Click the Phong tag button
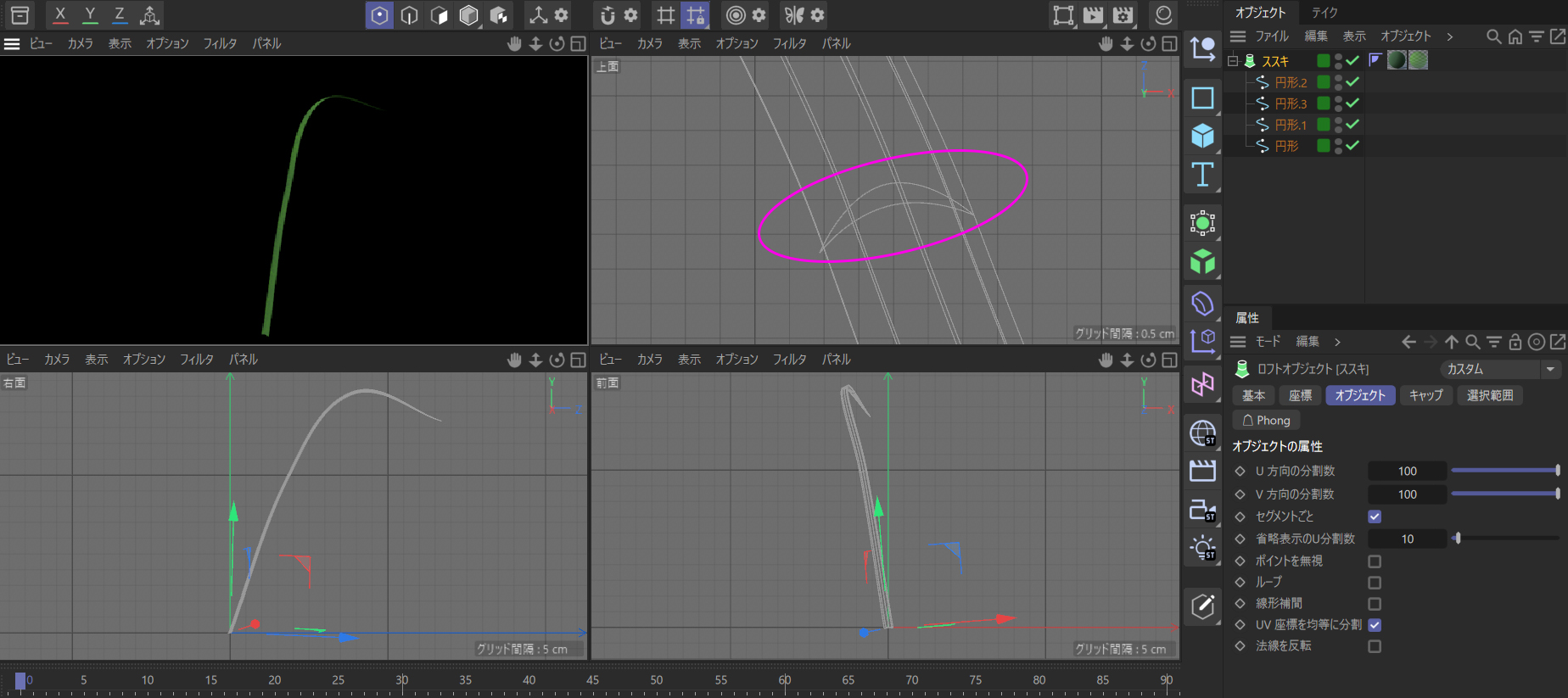This screenshot has width=1568, height=698. [x=1266, y=420]
